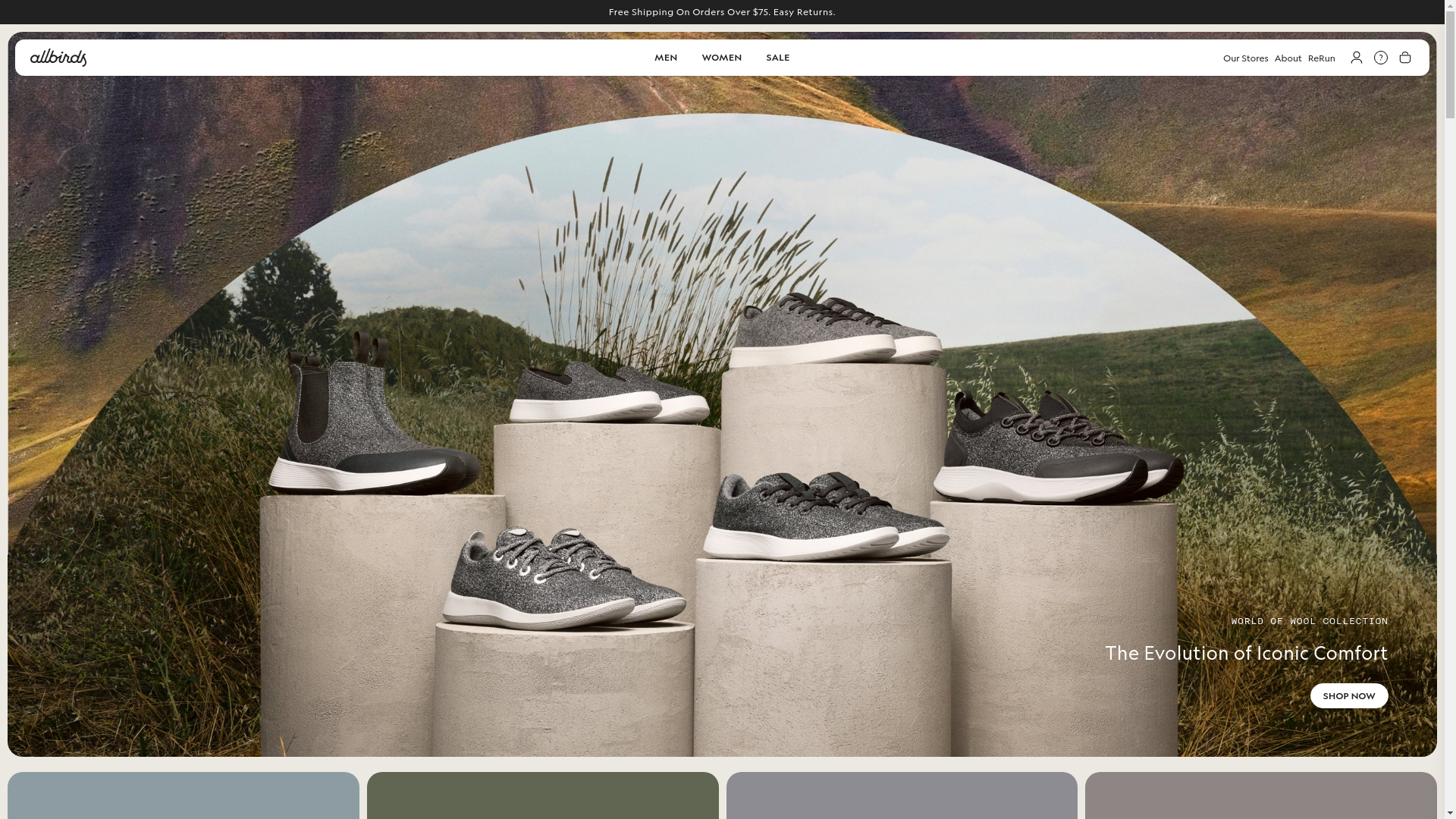Open the taupe brown category card

(x=1261, y=795)
